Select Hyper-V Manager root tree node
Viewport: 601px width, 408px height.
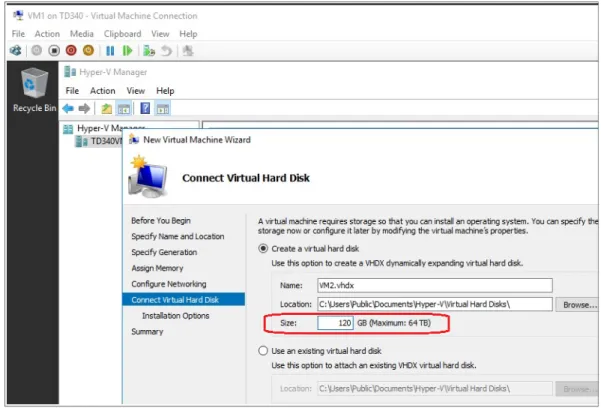coord(104,128)
